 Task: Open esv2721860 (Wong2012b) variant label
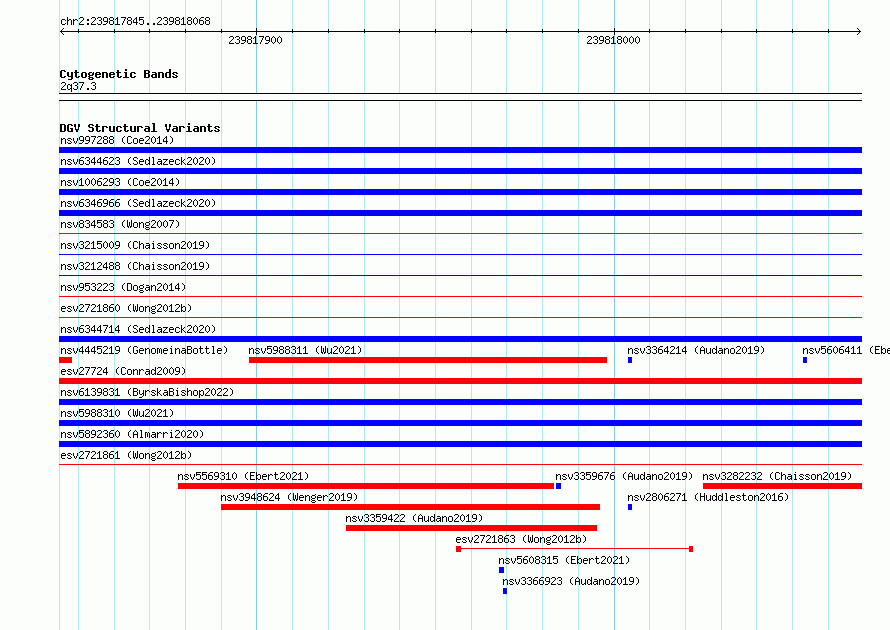[x=126, y=308]
